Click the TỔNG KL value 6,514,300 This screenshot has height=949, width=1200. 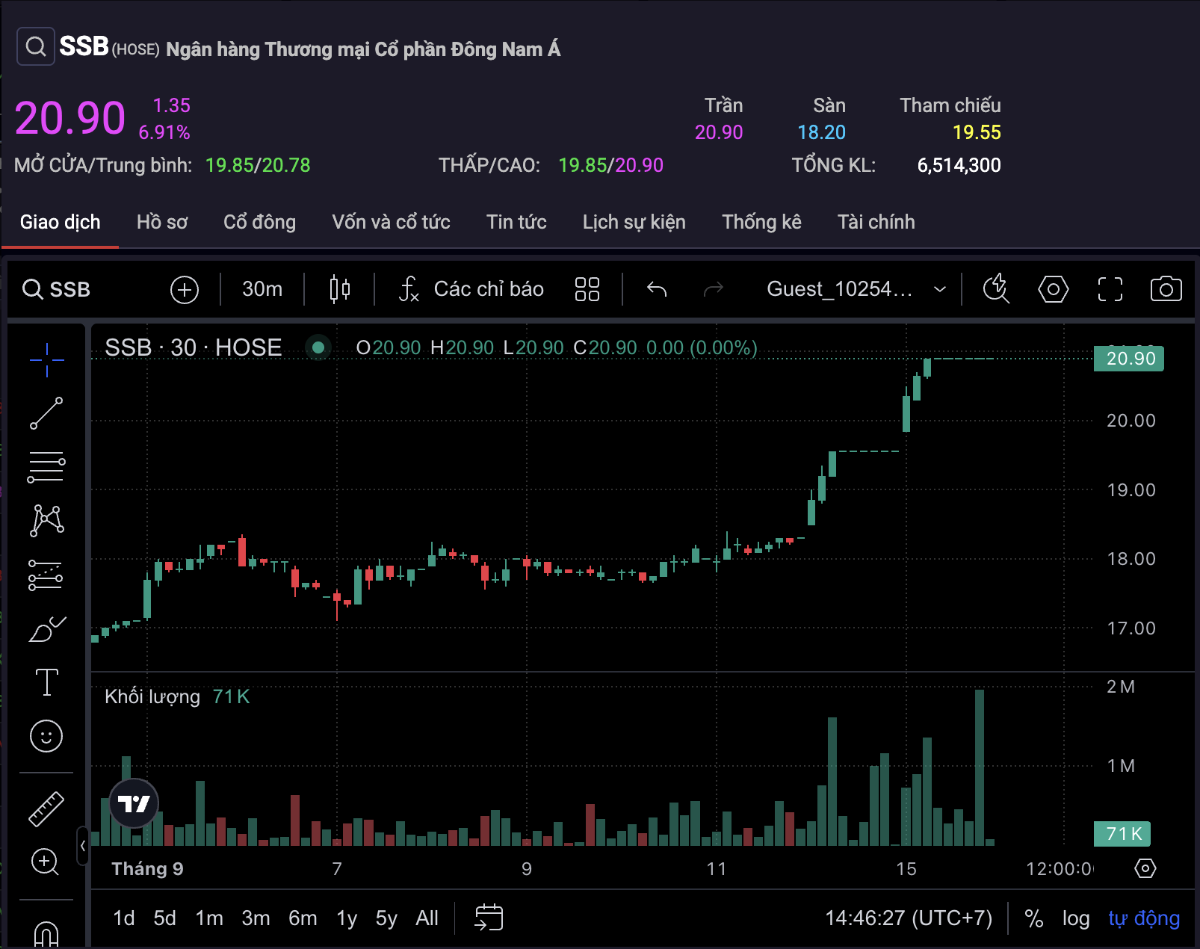click(959, 165)
